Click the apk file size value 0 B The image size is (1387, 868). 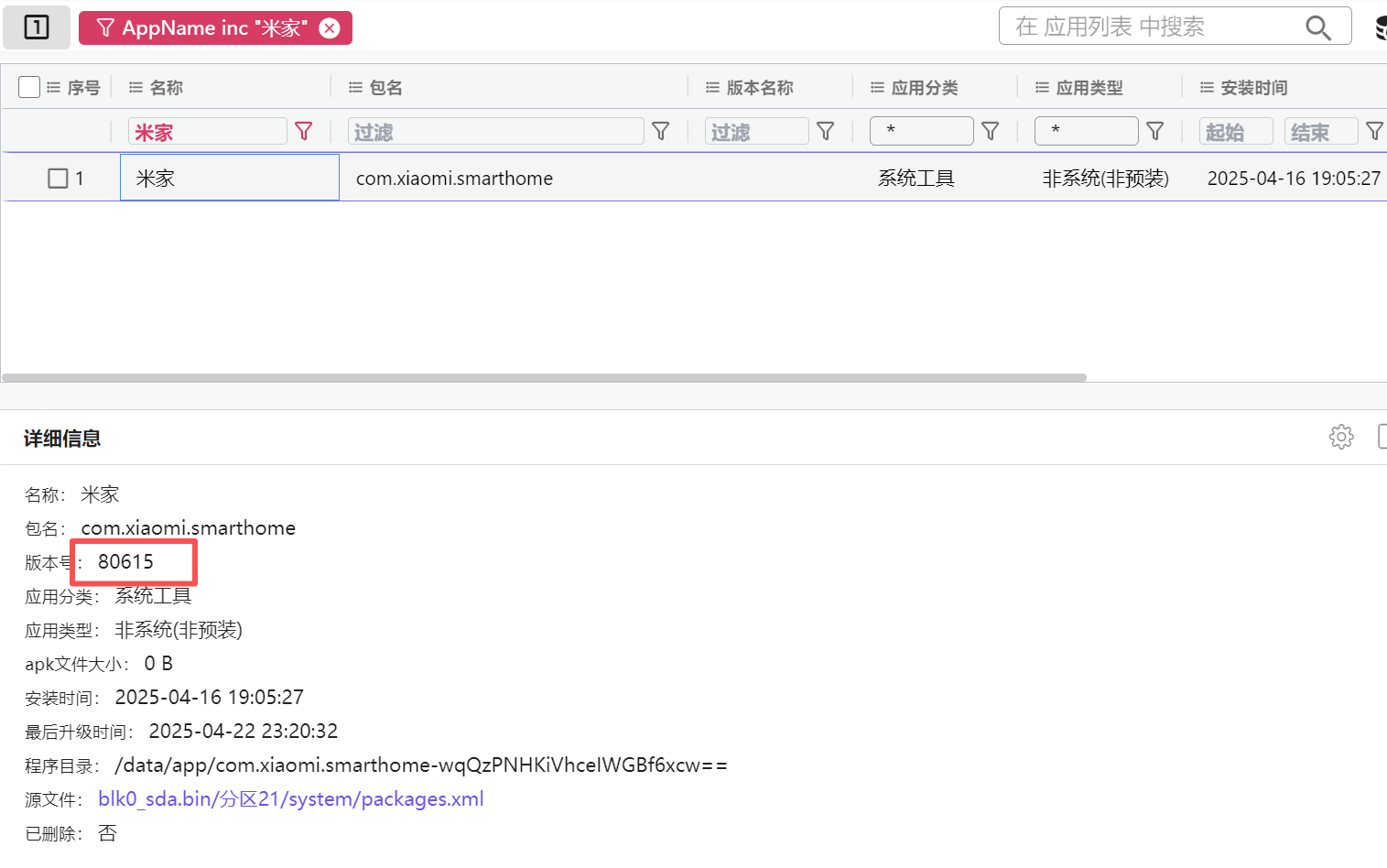click(158, 664)
